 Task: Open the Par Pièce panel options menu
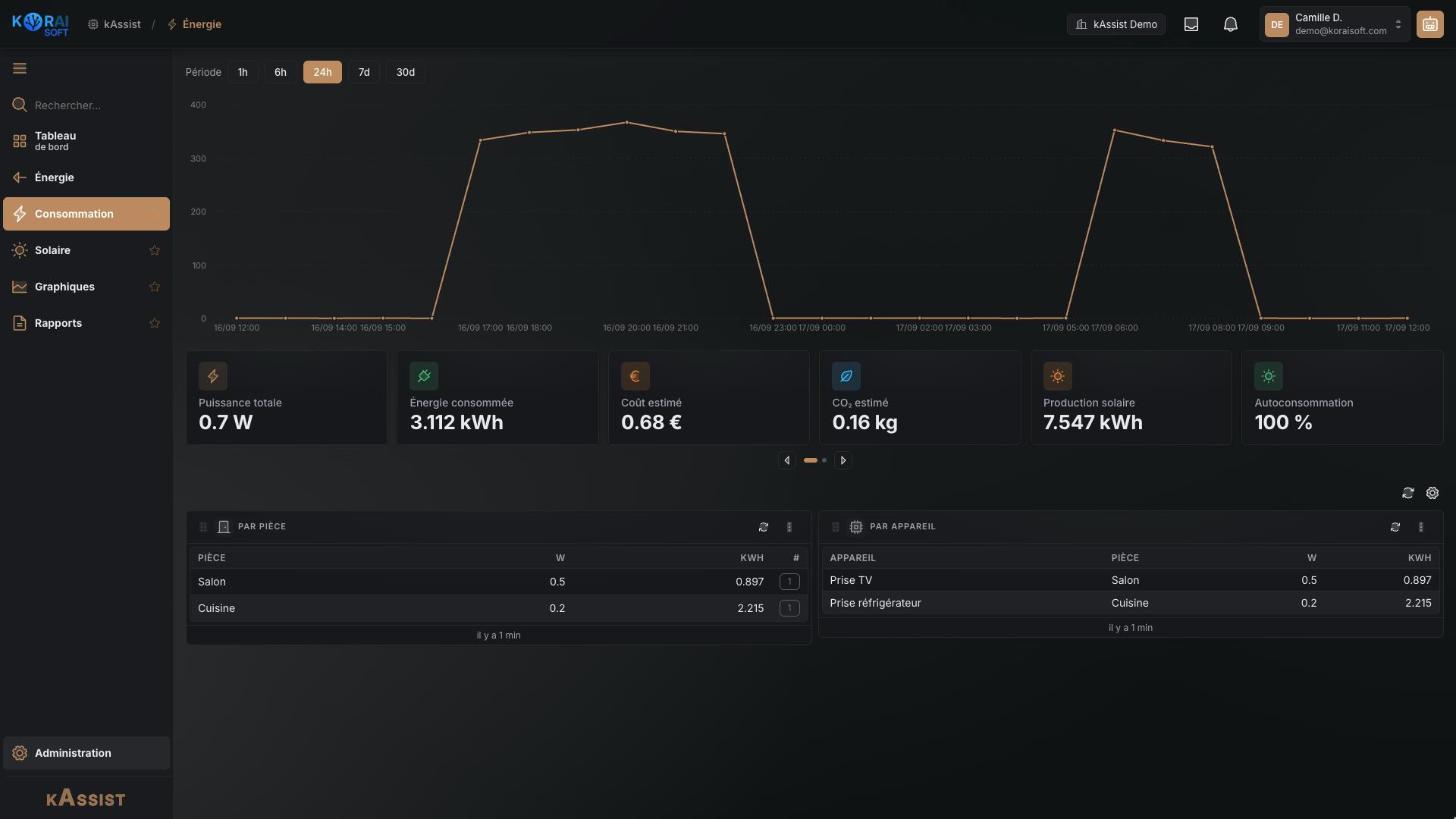click(x=789, y=527)
